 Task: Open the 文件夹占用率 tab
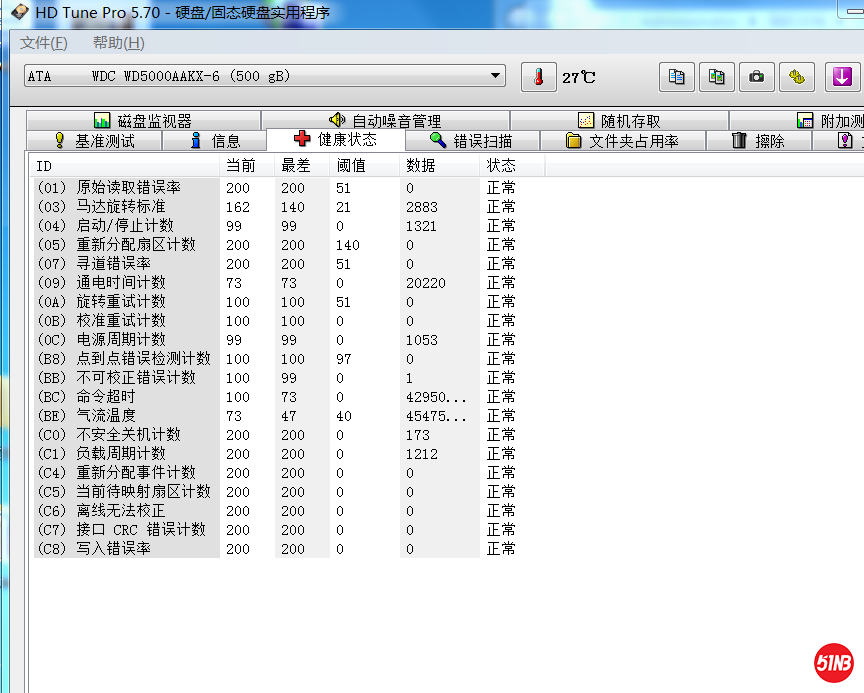tap(622, 141)
